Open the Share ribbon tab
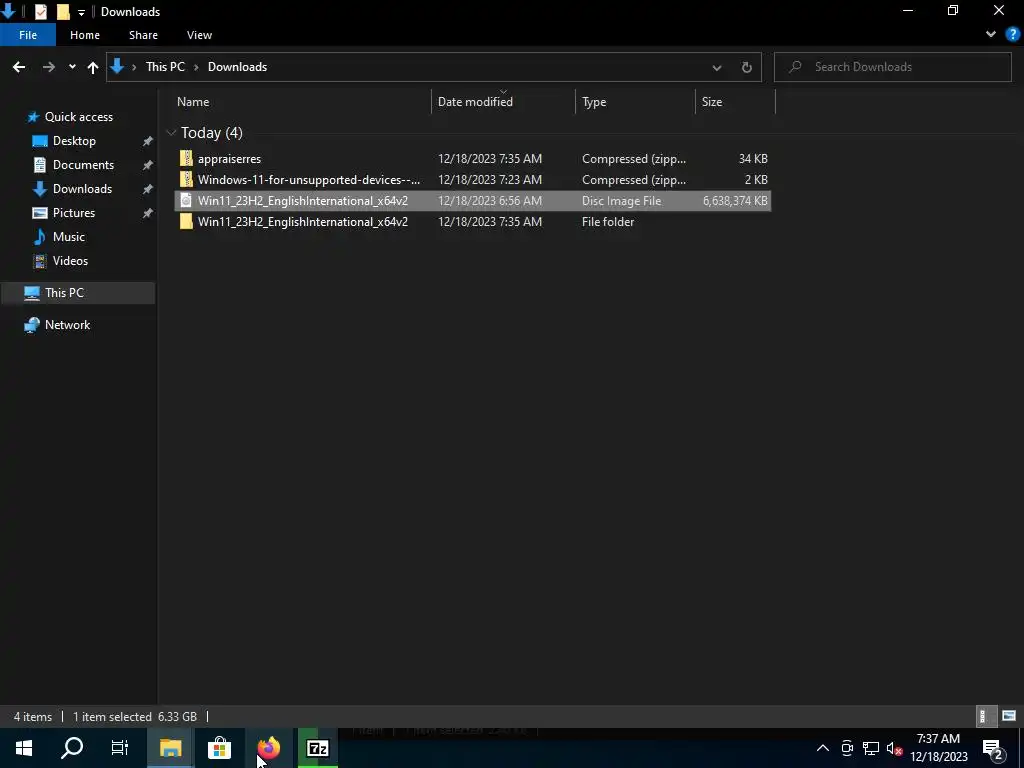This screenshot has width=1024, height=768. [x=143, y=35]
